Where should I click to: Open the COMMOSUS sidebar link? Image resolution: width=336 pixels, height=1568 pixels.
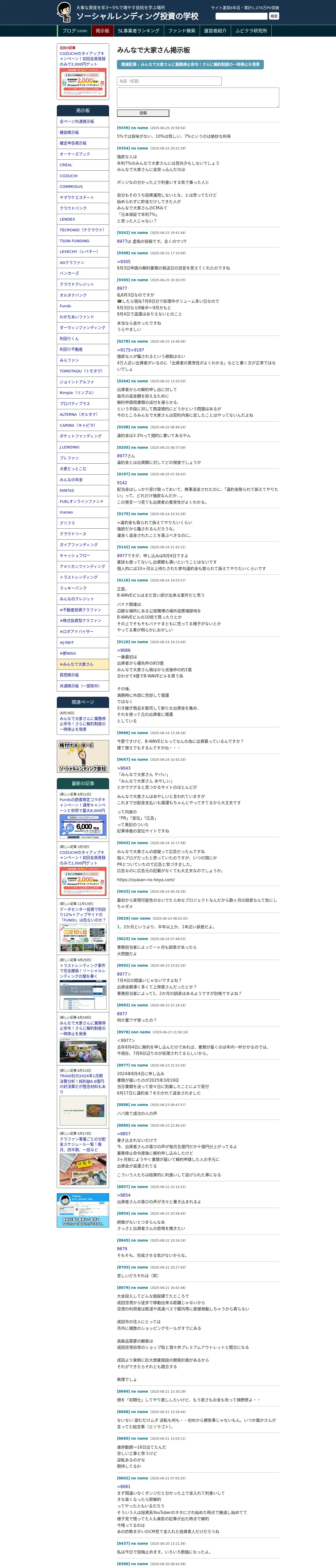(83, 187)
